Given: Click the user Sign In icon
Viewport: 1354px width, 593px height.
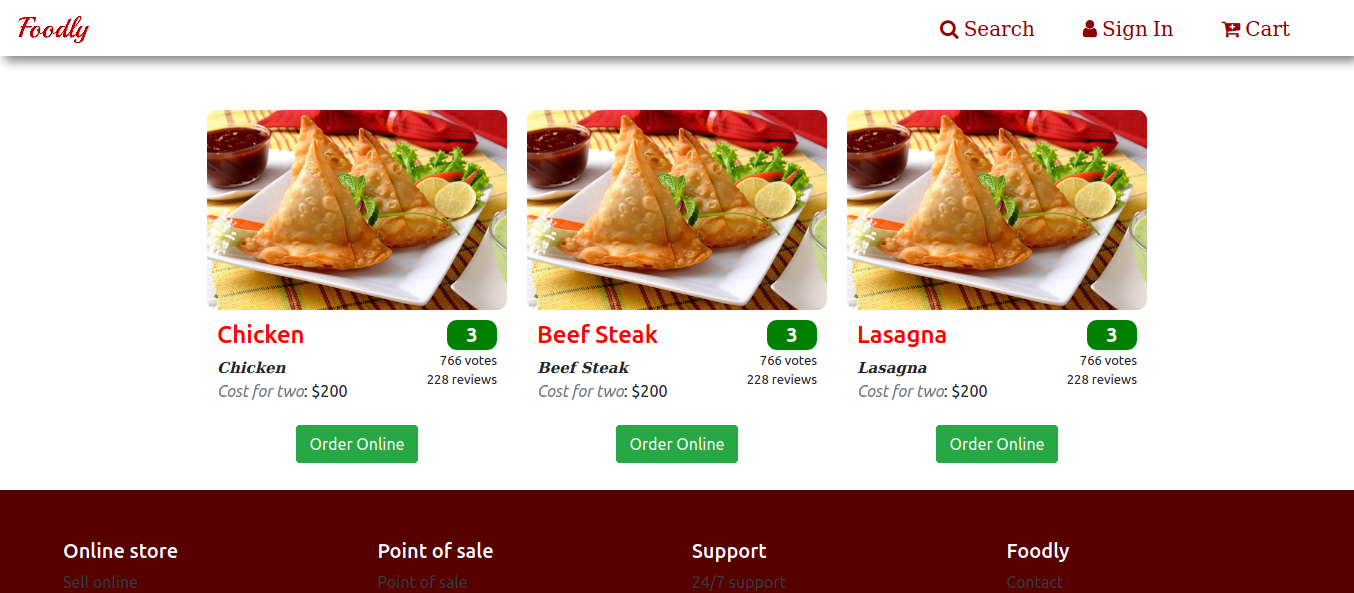Looking at the screenshot, I should tap(1090, 29).
